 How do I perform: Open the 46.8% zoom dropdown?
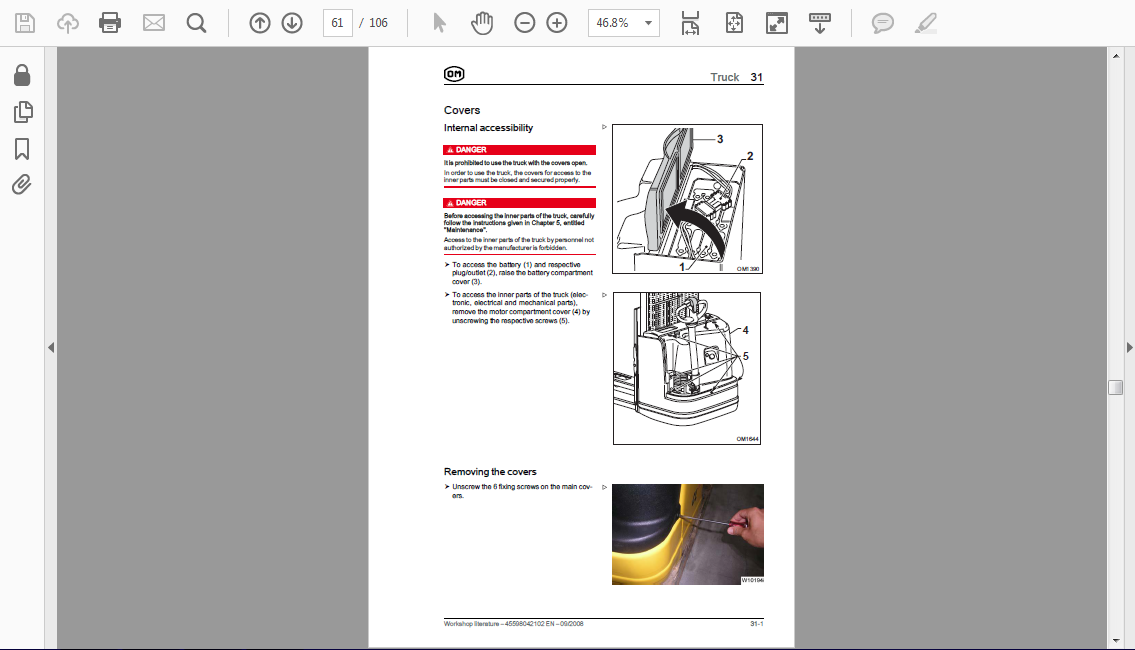[624, 23]
